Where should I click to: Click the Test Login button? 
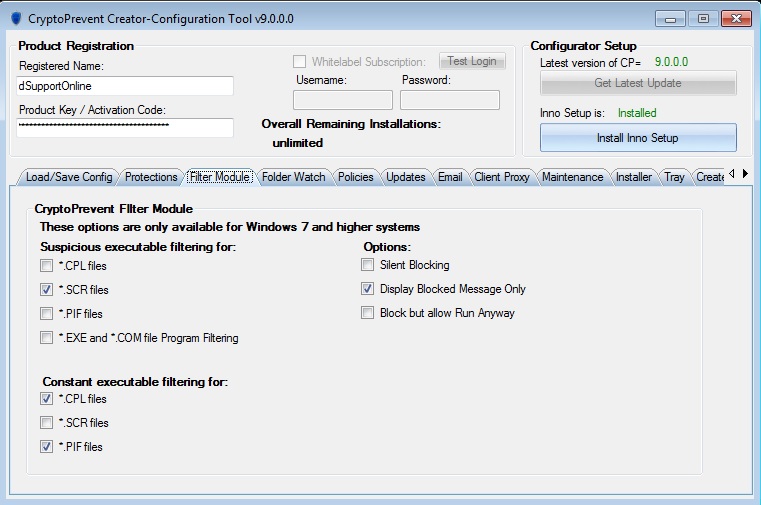472,61
